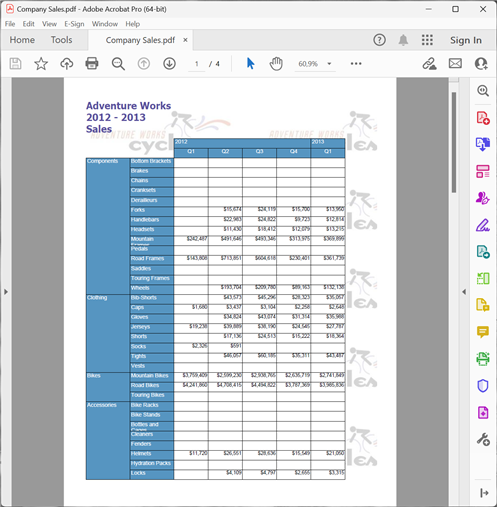497x507 pixels.
Task: Click the Mountain Bikes row label
Action: coord(150,376)
